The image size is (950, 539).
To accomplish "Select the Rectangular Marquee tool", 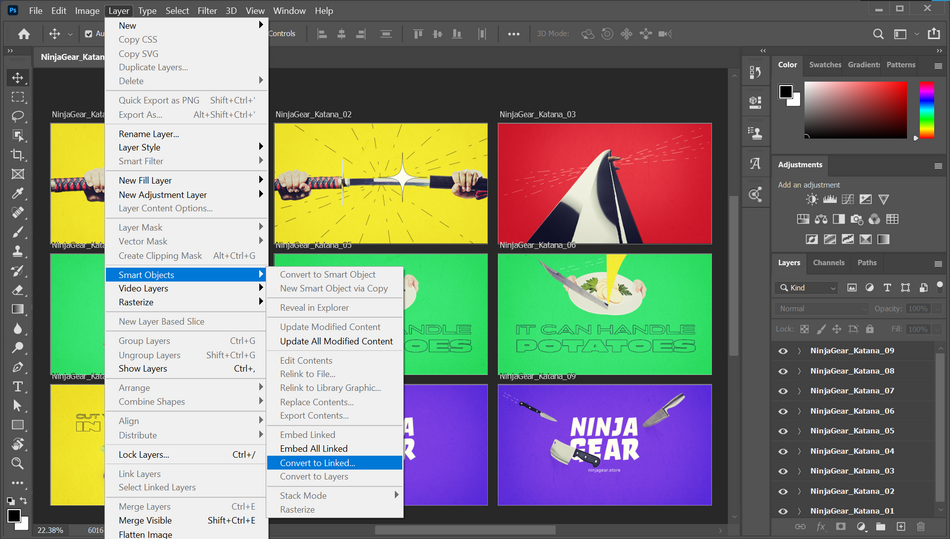I will tap(18, 97).
